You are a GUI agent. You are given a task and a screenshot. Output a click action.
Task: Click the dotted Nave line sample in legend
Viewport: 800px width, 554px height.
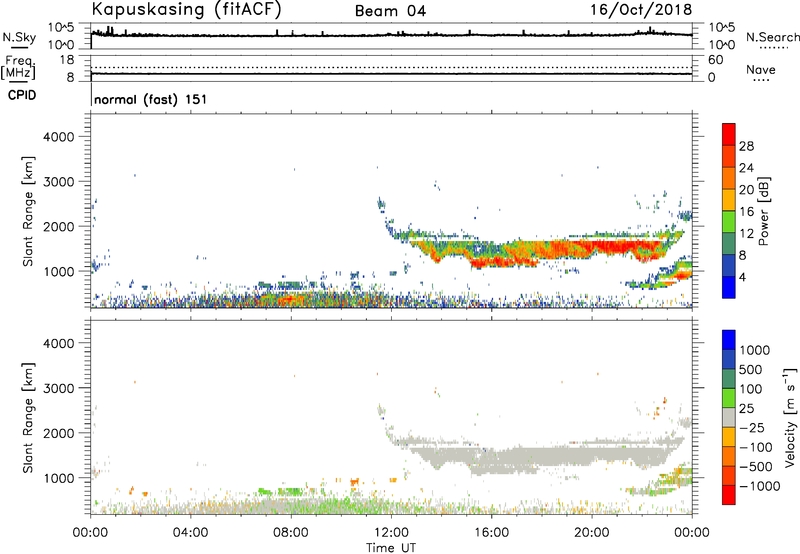coord(761,81)
